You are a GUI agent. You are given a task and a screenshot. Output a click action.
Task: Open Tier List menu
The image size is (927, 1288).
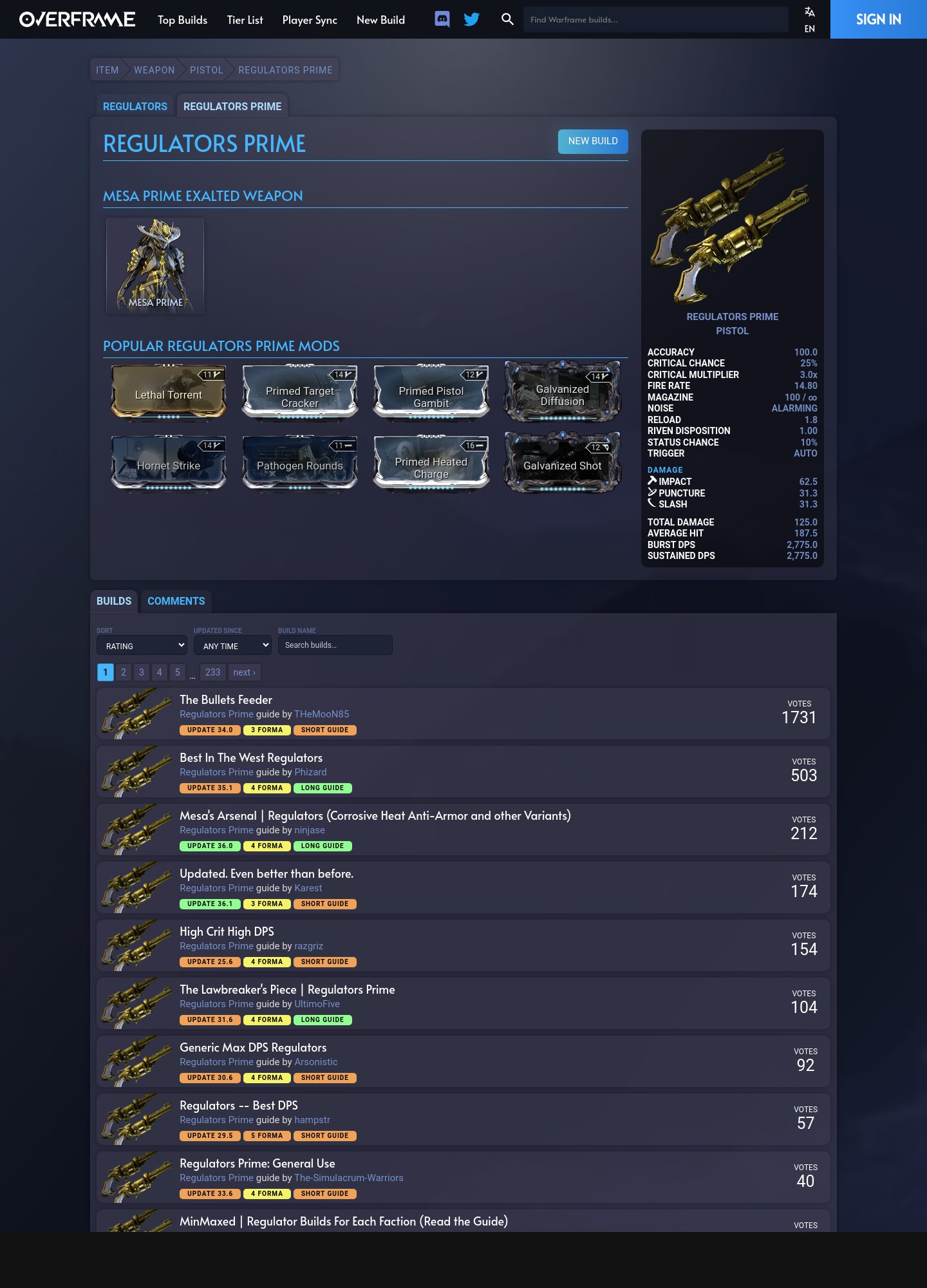(245, 20)
